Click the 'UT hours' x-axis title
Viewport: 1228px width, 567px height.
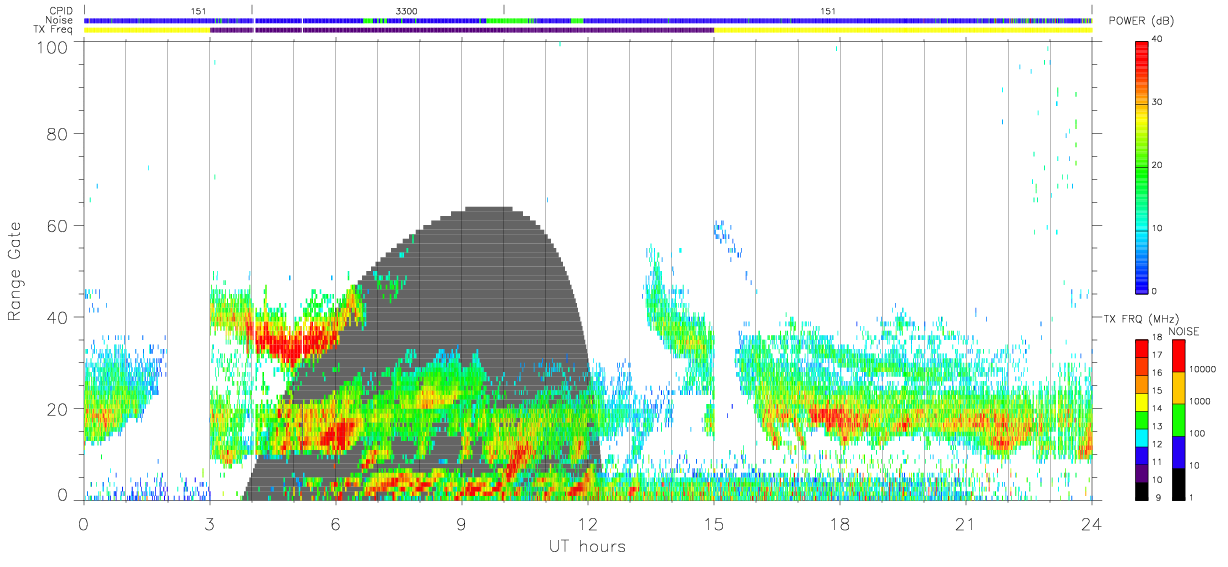[x=585, y=547]
